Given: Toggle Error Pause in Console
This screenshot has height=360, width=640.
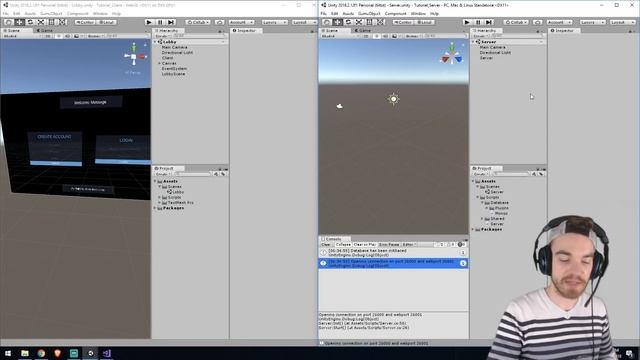Looking at the screenshot, I should click(x=389, y=244).
